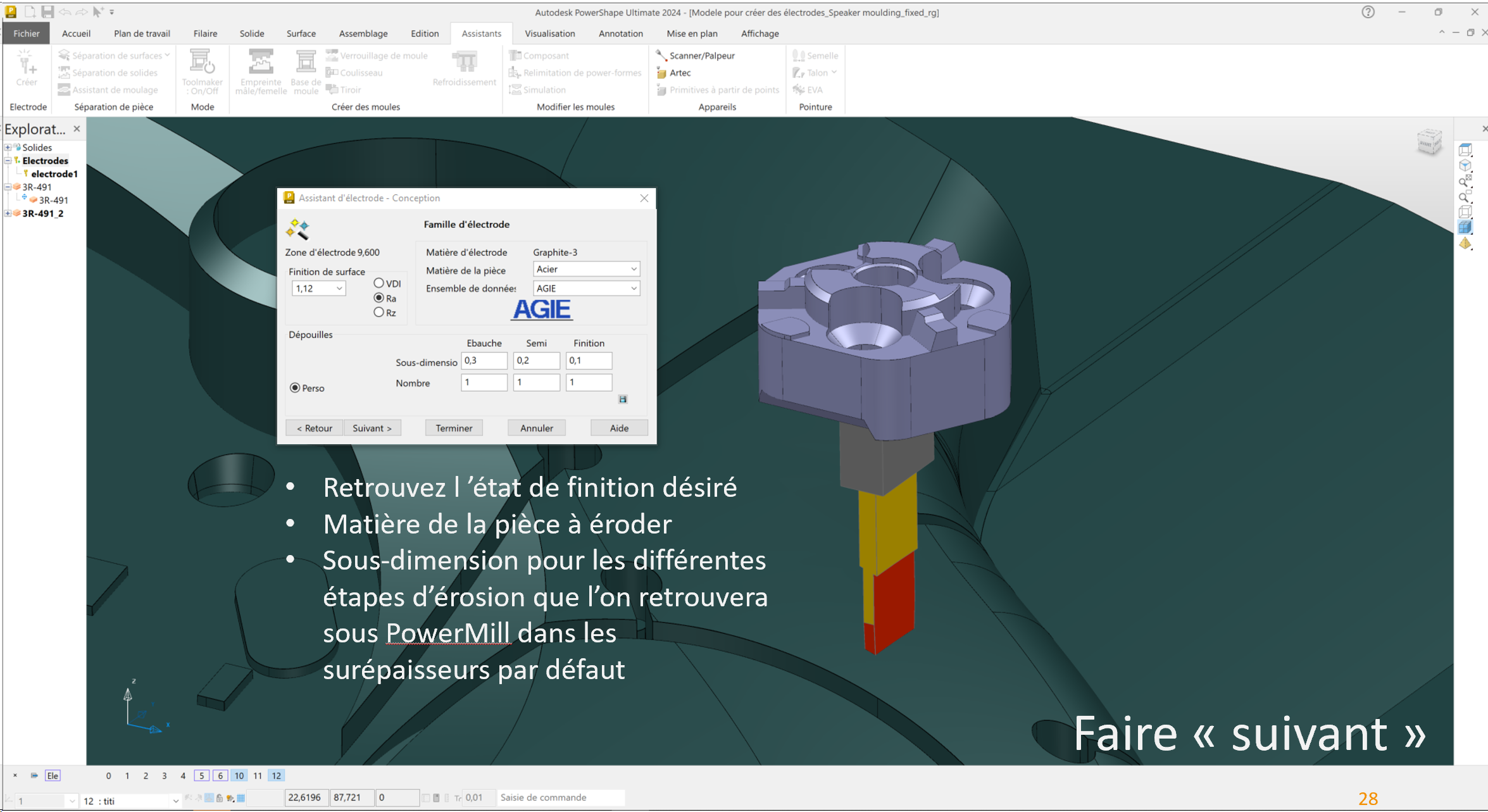Viewport: 1488px width, 812px height.
Task: Click the zoom box icon
Action: [1465, 197]
